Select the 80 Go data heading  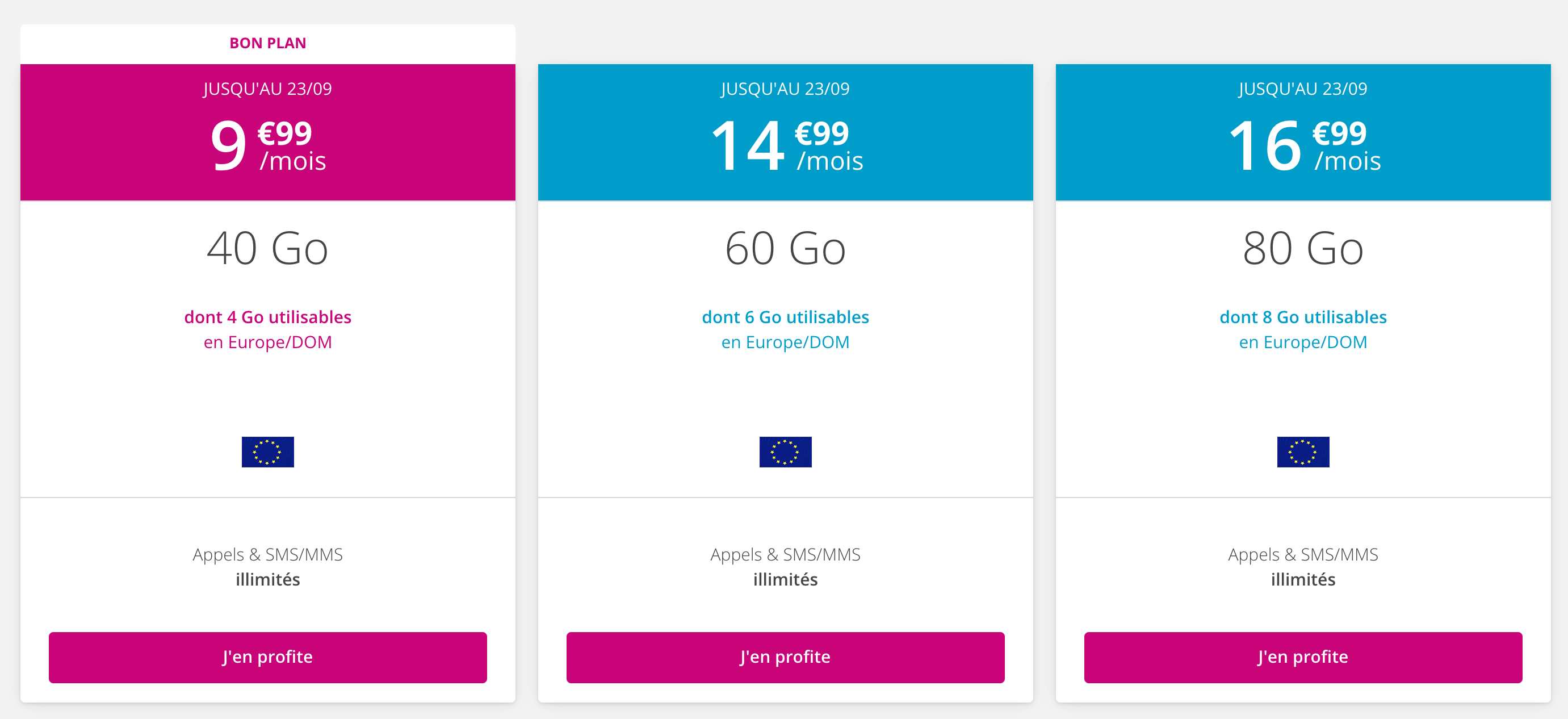click(1303, 248)
